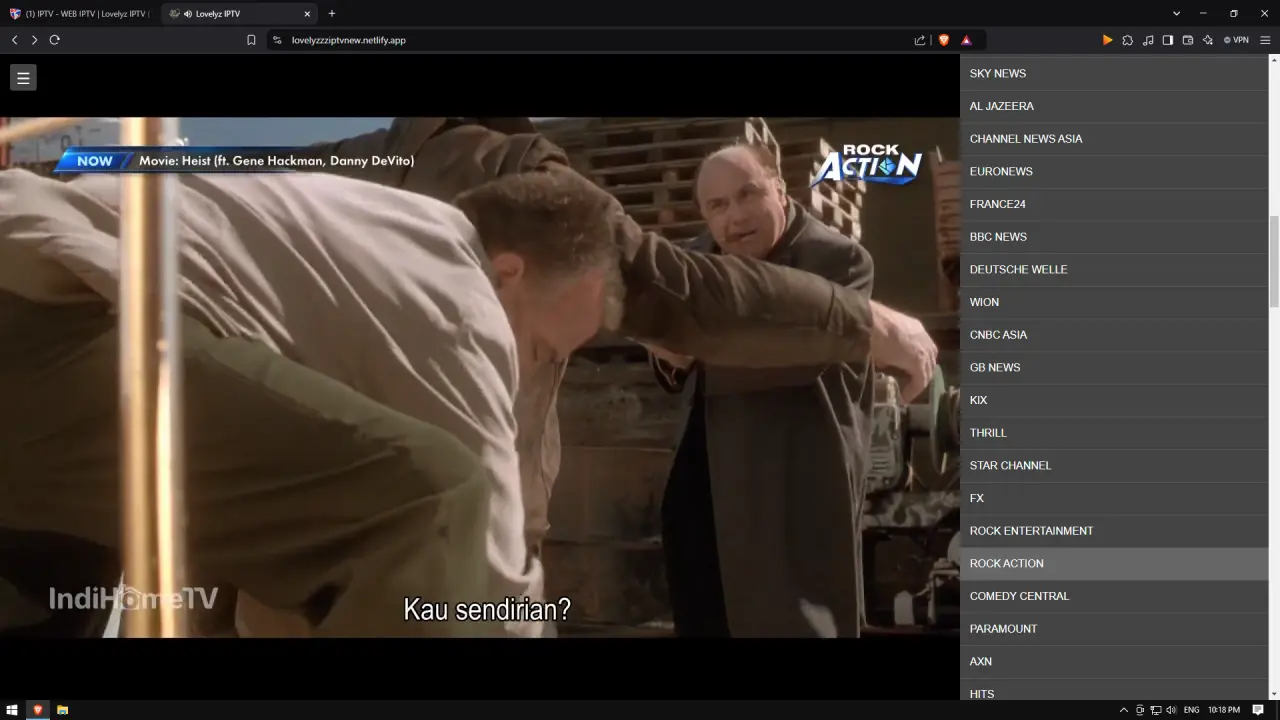Reload the page with the refresh icon
This screenshot has height=720, width=1280.
click(54, 40)
